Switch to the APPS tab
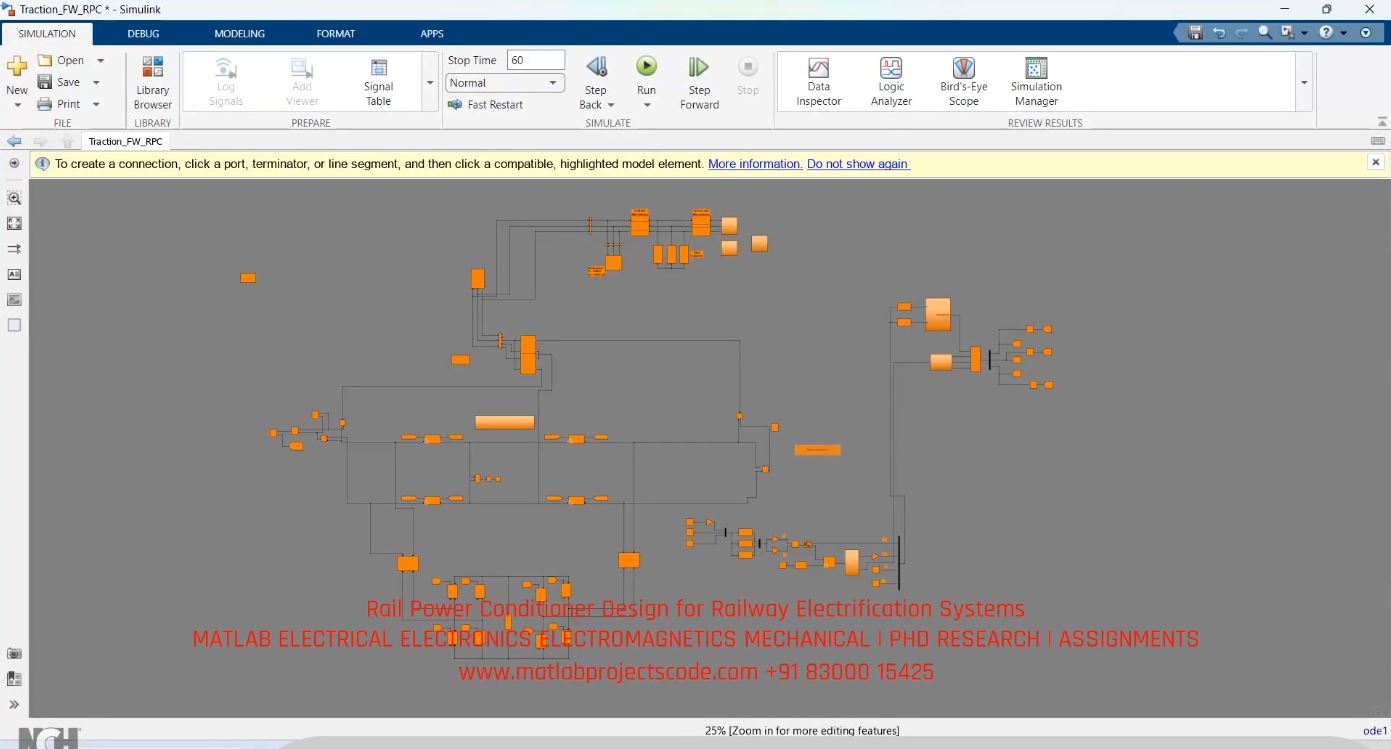Image resolution: width=1391 pixels, height=749 pixels. [432, 33]
